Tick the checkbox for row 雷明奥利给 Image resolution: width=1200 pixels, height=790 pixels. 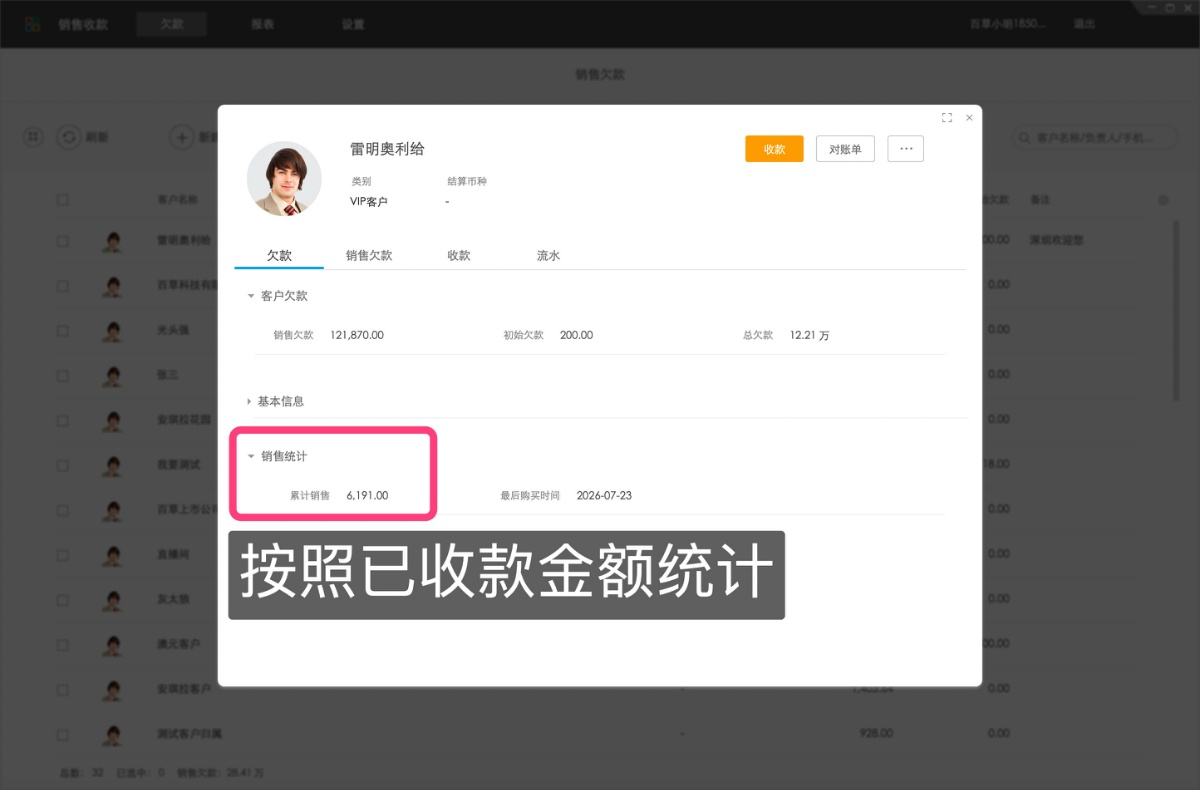[63, 241]
